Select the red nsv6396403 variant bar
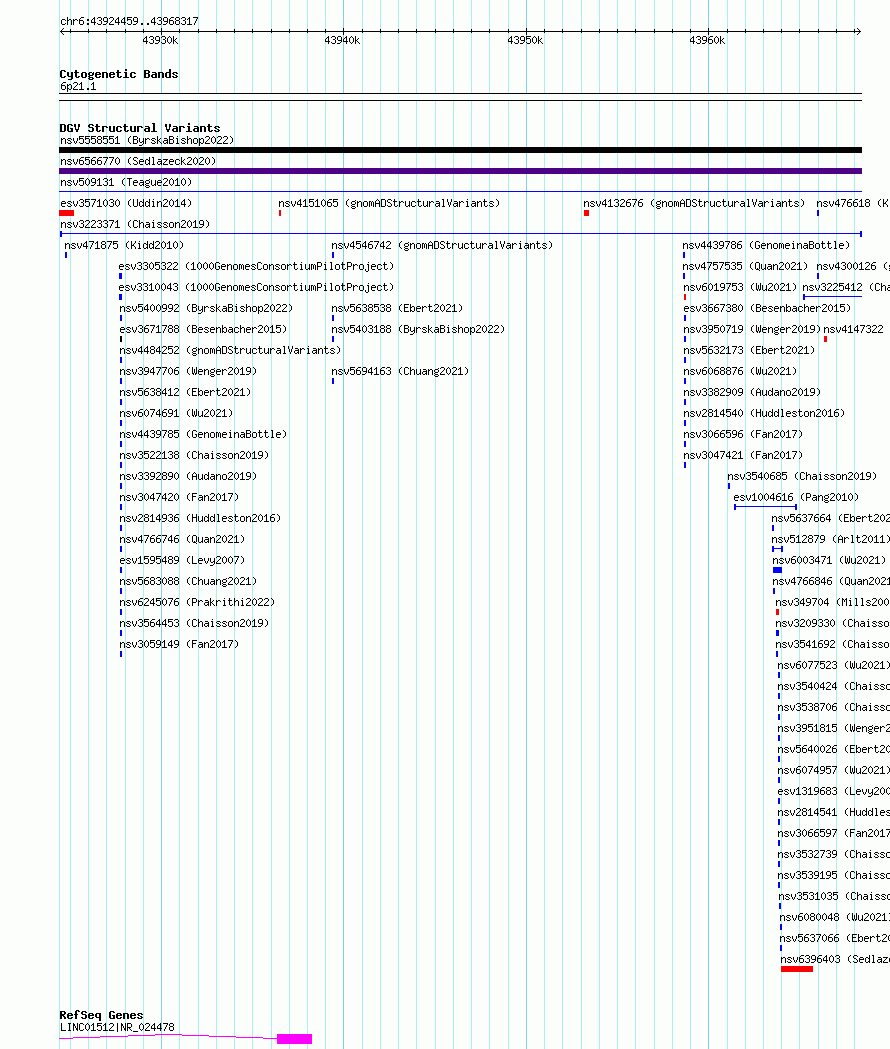This screenshot has height=1049, width=890. click(x=797, y=969)
